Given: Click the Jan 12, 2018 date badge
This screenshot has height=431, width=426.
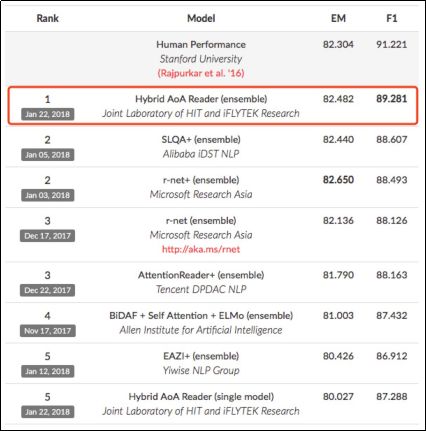Looking at the screenshot, I should [48, 371].
